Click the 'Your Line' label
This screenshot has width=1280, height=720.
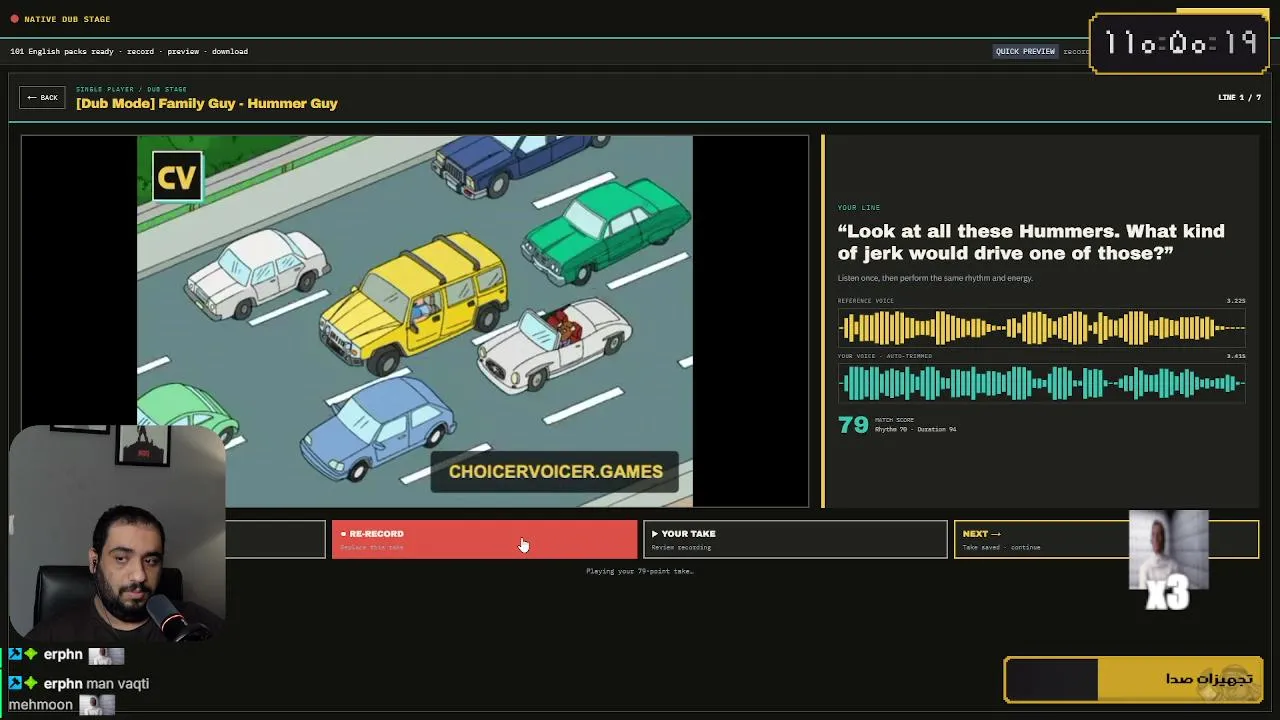(x=859, y=208)
